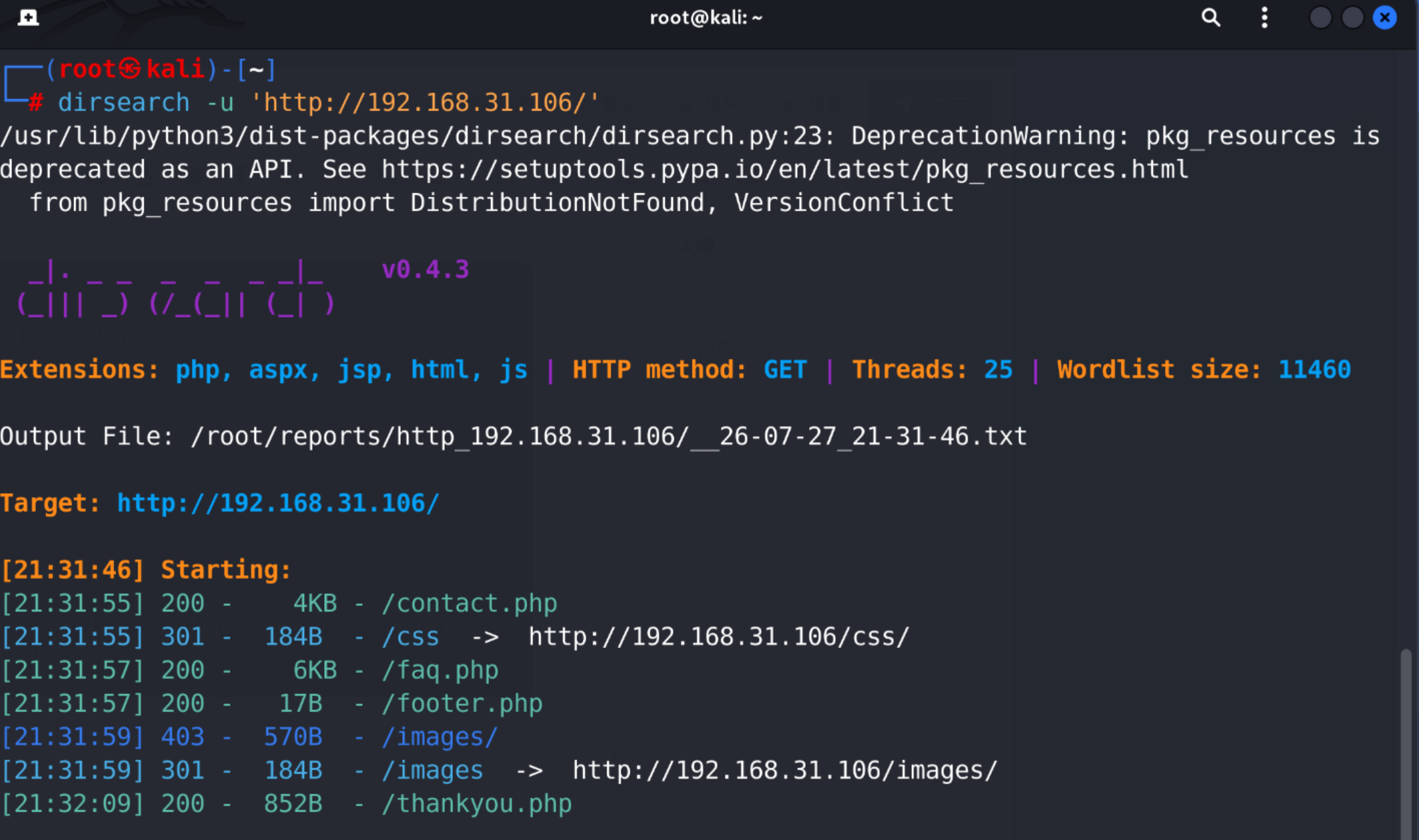Click the Wordlist size value 11460
The height and width of the screenshot is (840, 1419).
click(x=1314, y=369)
